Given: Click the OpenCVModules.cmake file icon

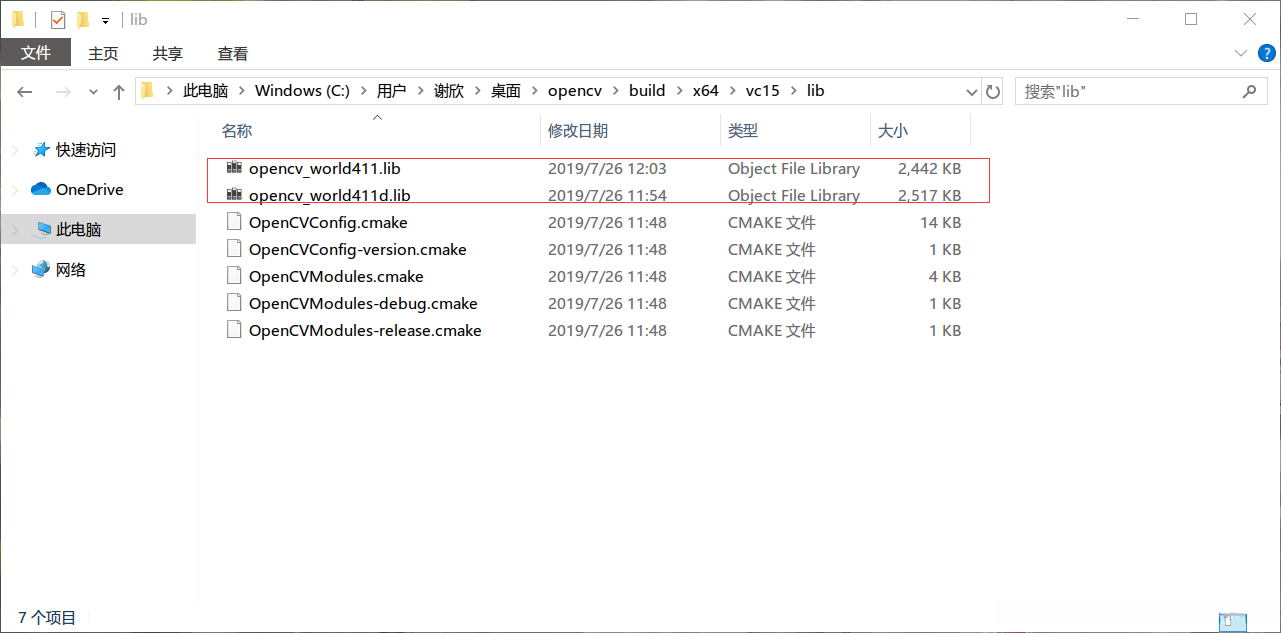Looking at the screenshot, I should tap(234, 276).
